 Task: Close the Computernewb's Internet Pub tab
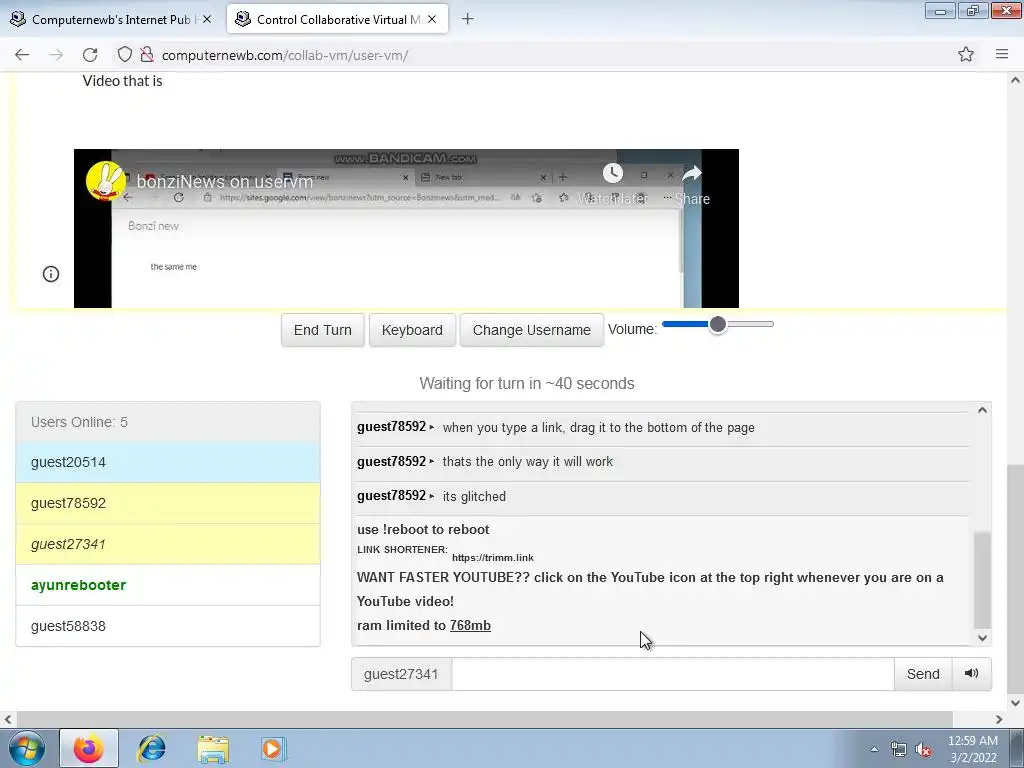pos(206,20)
